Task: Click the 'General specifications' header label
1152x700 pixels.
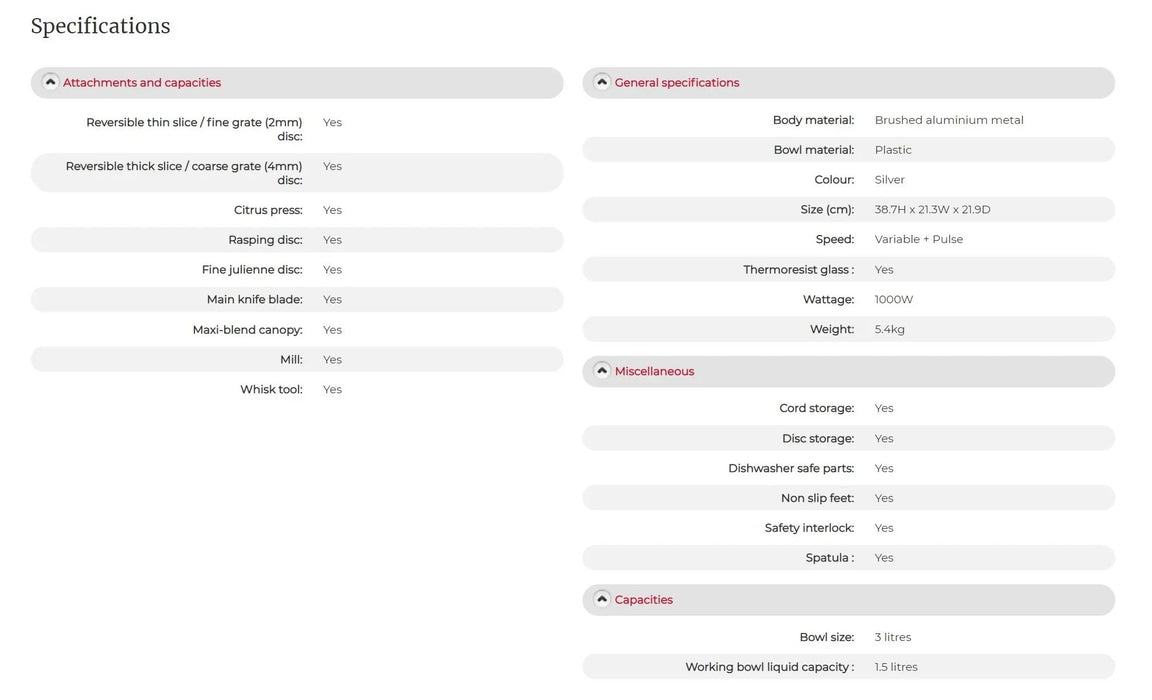Action: pos(677,83)
